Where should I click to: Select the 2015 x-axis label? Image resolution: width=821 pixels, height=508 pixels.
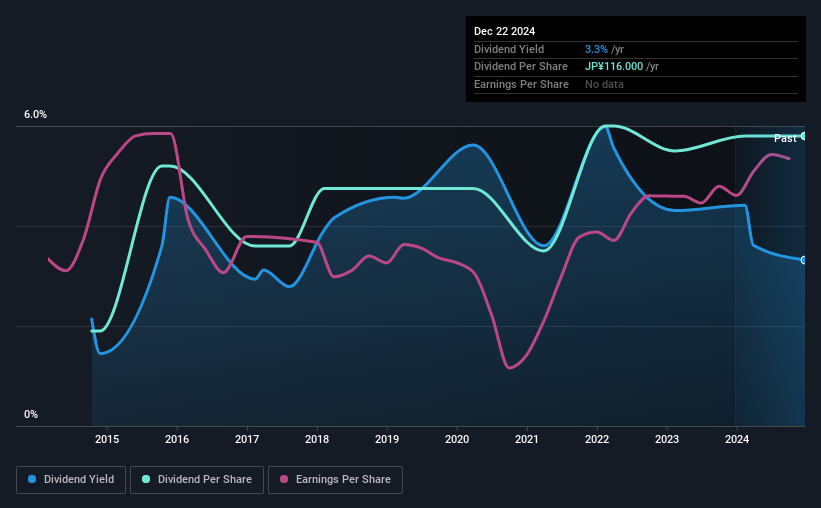(x=107, y=439)
